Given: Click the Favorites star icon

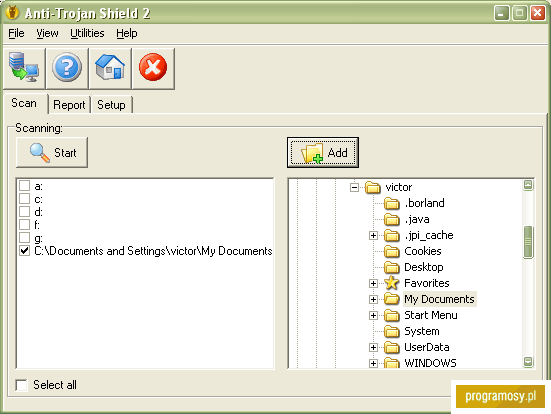Looking at the screenshot, I should (x=391, y=283).
